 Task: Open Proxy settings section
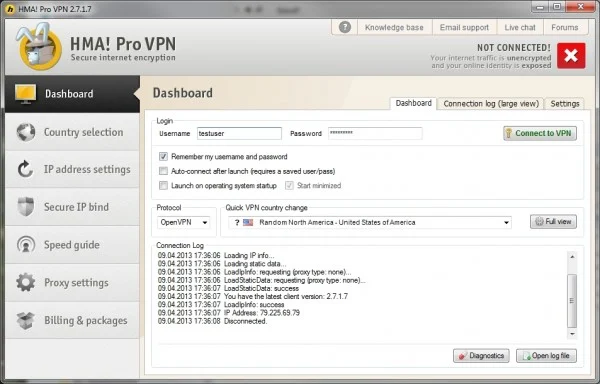click(x=73, y=283)
